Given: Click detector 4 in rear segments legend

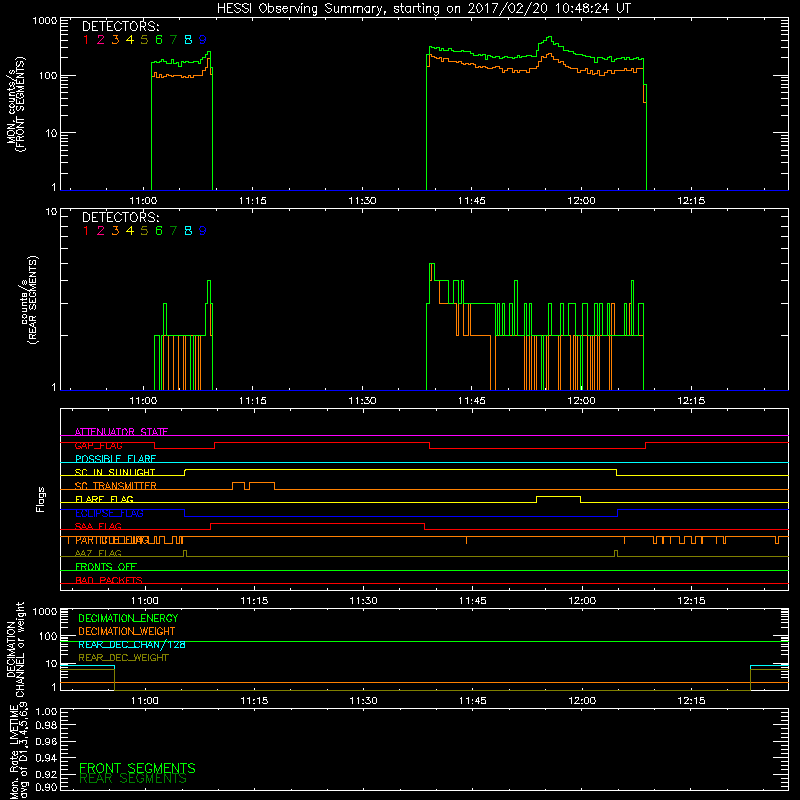Looking at the screenshot, I should pos(130,231).
